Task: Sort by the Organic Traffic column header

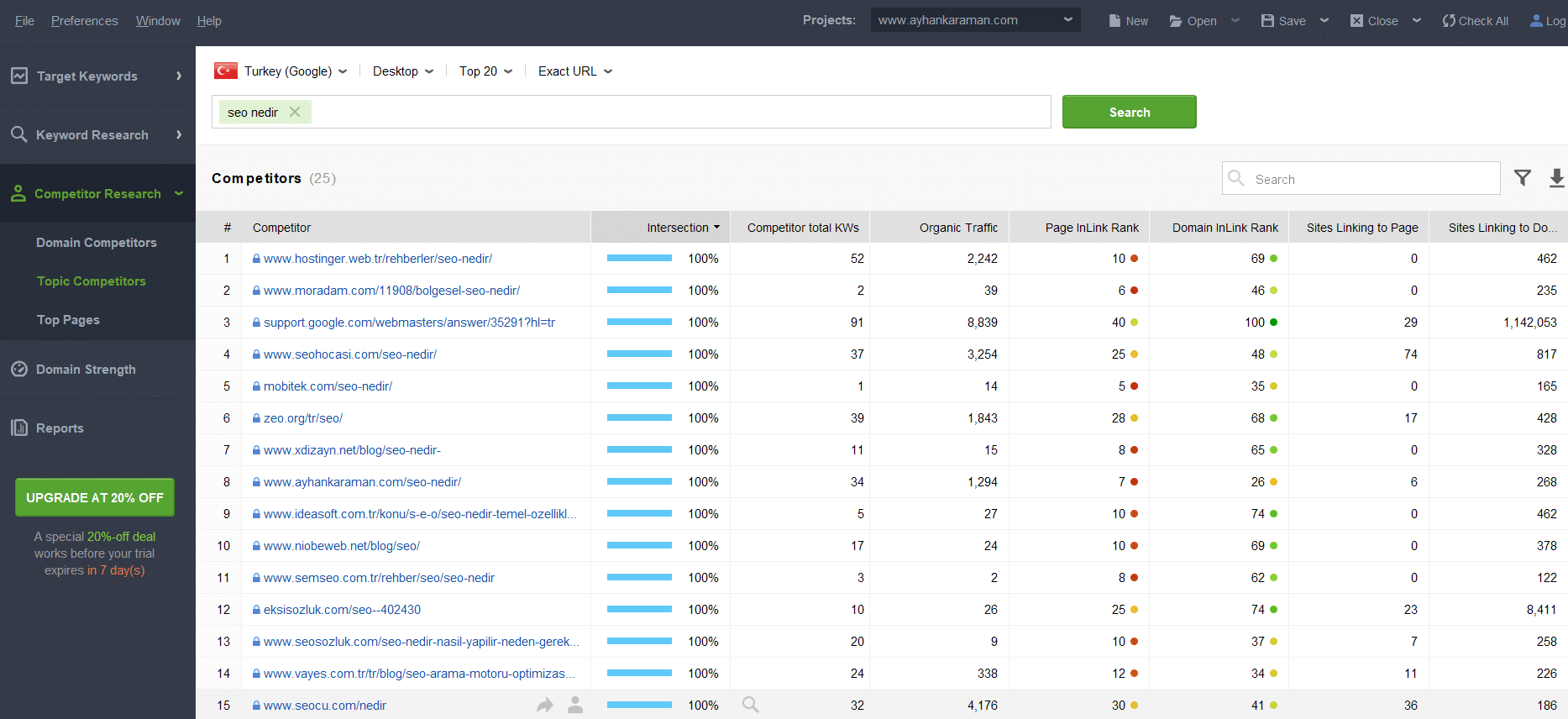Action: 940,228
